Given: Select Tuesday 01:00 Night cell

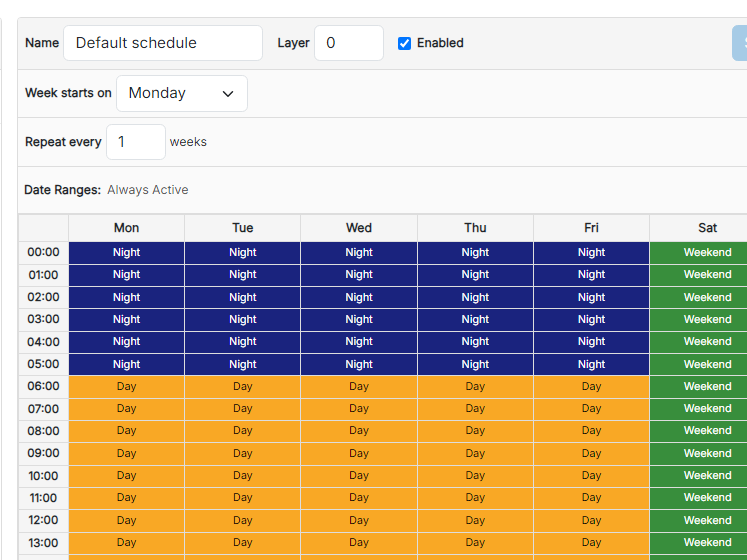Looking at the screenshot, I should click(x=242, y=275).
